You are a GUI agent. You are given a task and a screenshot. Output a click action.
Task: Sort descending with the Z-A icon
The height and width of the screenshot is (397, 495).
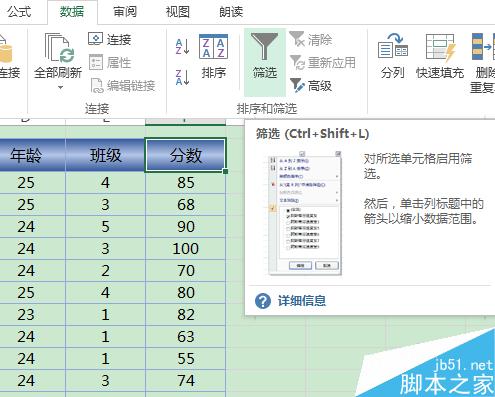point(182,77)
